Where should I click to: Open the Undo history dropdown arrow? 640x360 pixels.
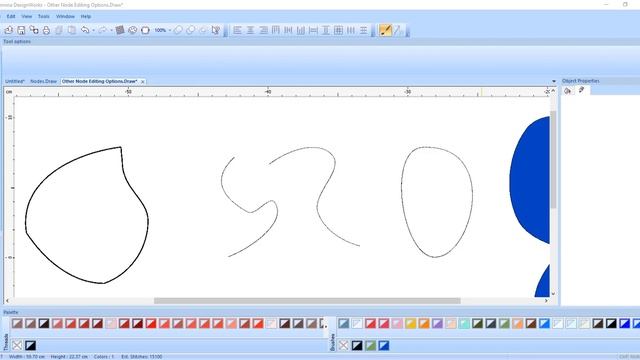coord(93,31)
